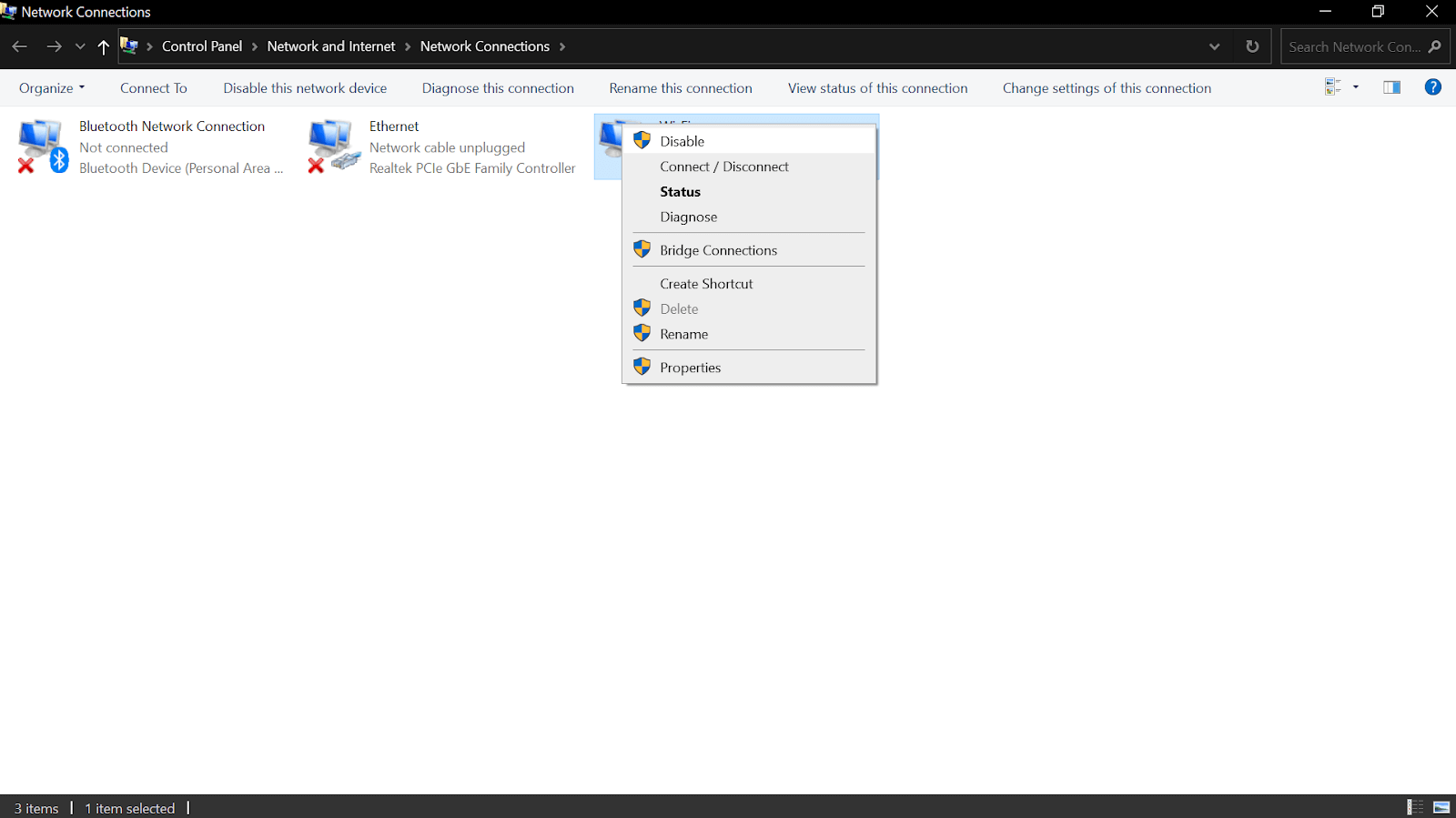
Task: Expand the Organize dropdown menu
Action: click(x=52, y=88)
